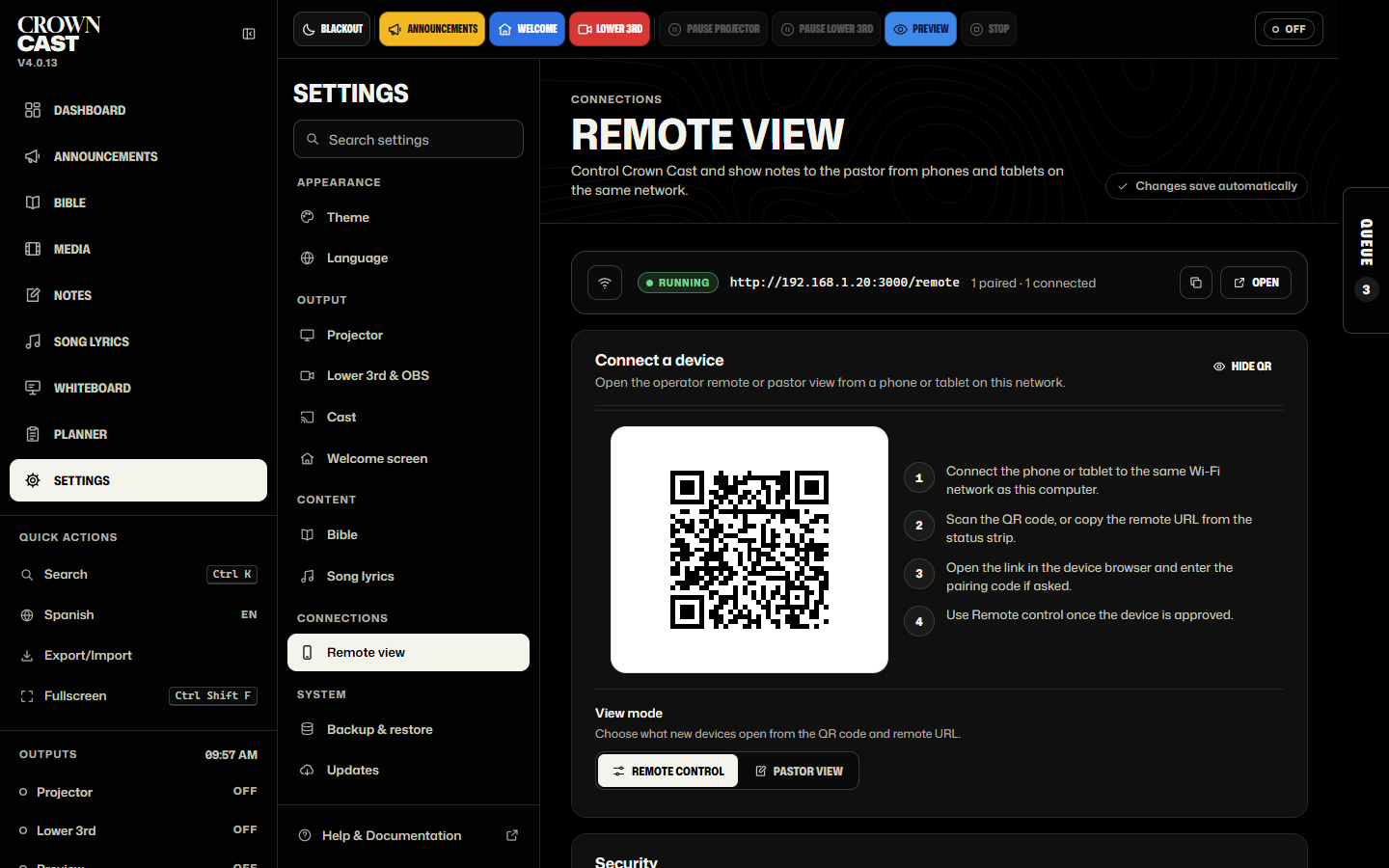Select Settings in the main sidebar
This screenshot has width=1389, height=868.
pyautogui.click(x=138, y=480)
